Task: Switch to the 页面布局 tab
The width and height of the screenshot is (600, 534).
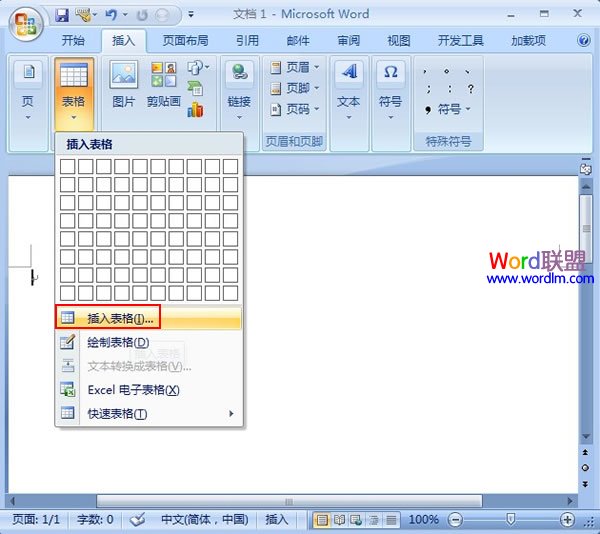Action: click(185, 40)
